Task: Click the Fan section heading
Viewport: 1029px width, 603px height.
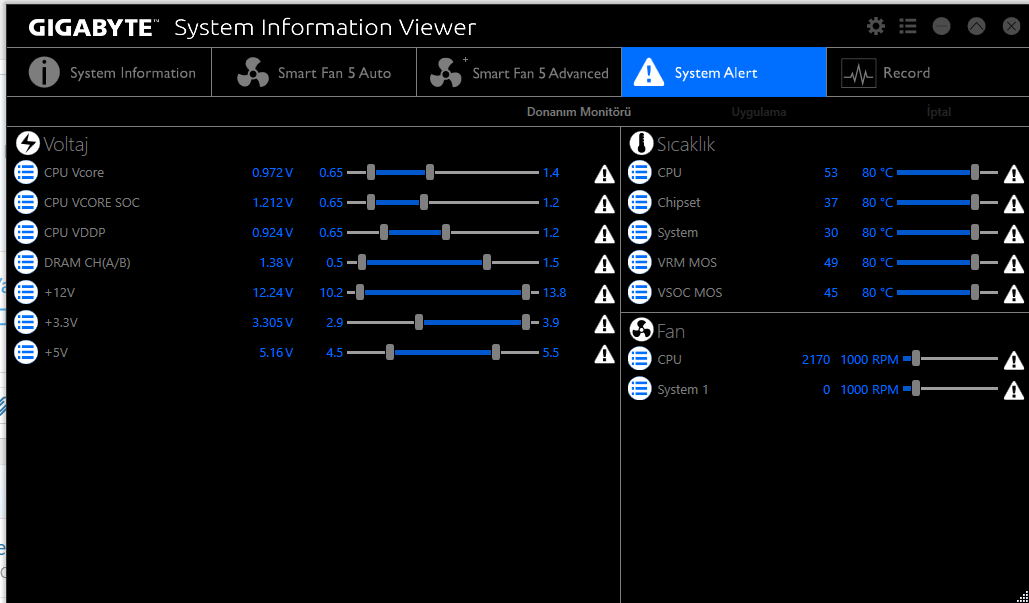Action: (x=671, y=331)
